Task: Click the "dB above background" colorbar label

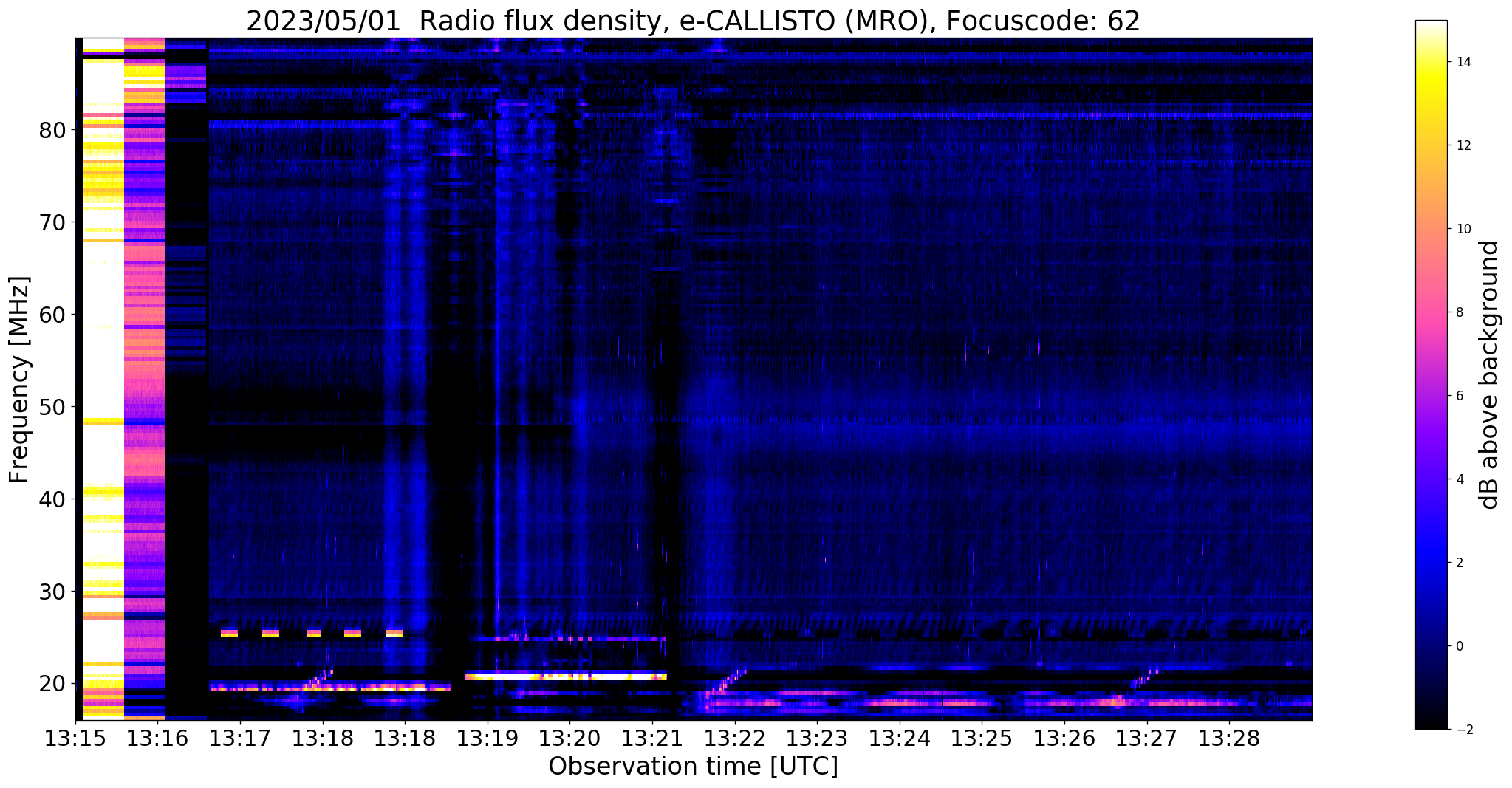Action: 1491,374
